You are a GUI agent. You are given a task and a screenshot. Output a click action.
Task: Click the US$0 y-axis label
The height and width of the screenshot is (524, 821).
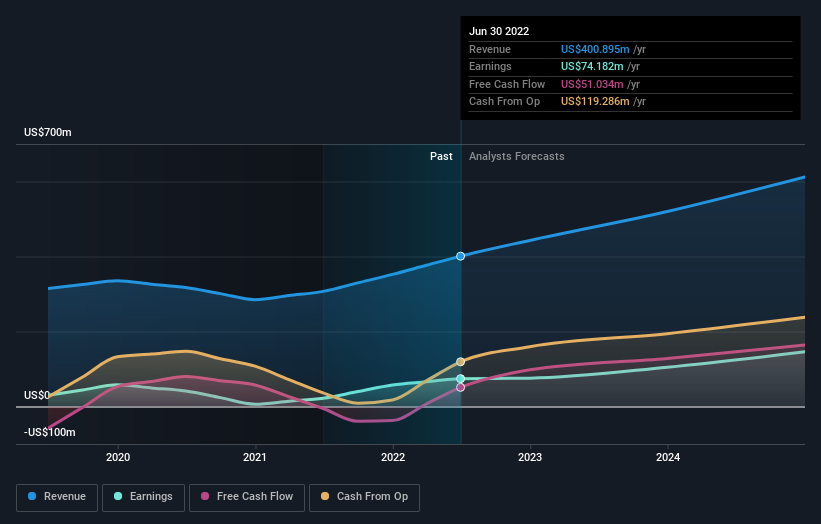[37, 395]
